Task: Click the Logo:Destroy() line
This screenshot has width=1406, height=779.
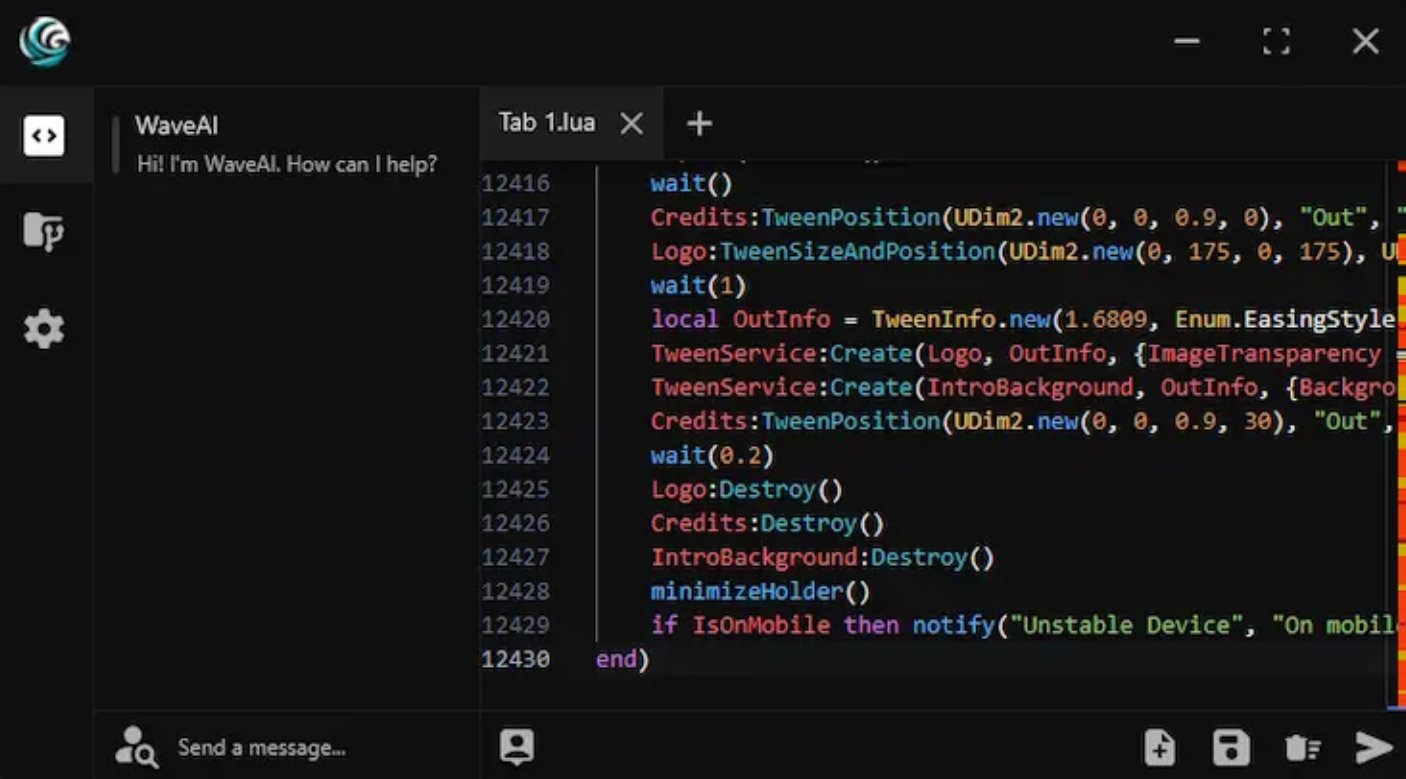Action: [x=747, y=489]
